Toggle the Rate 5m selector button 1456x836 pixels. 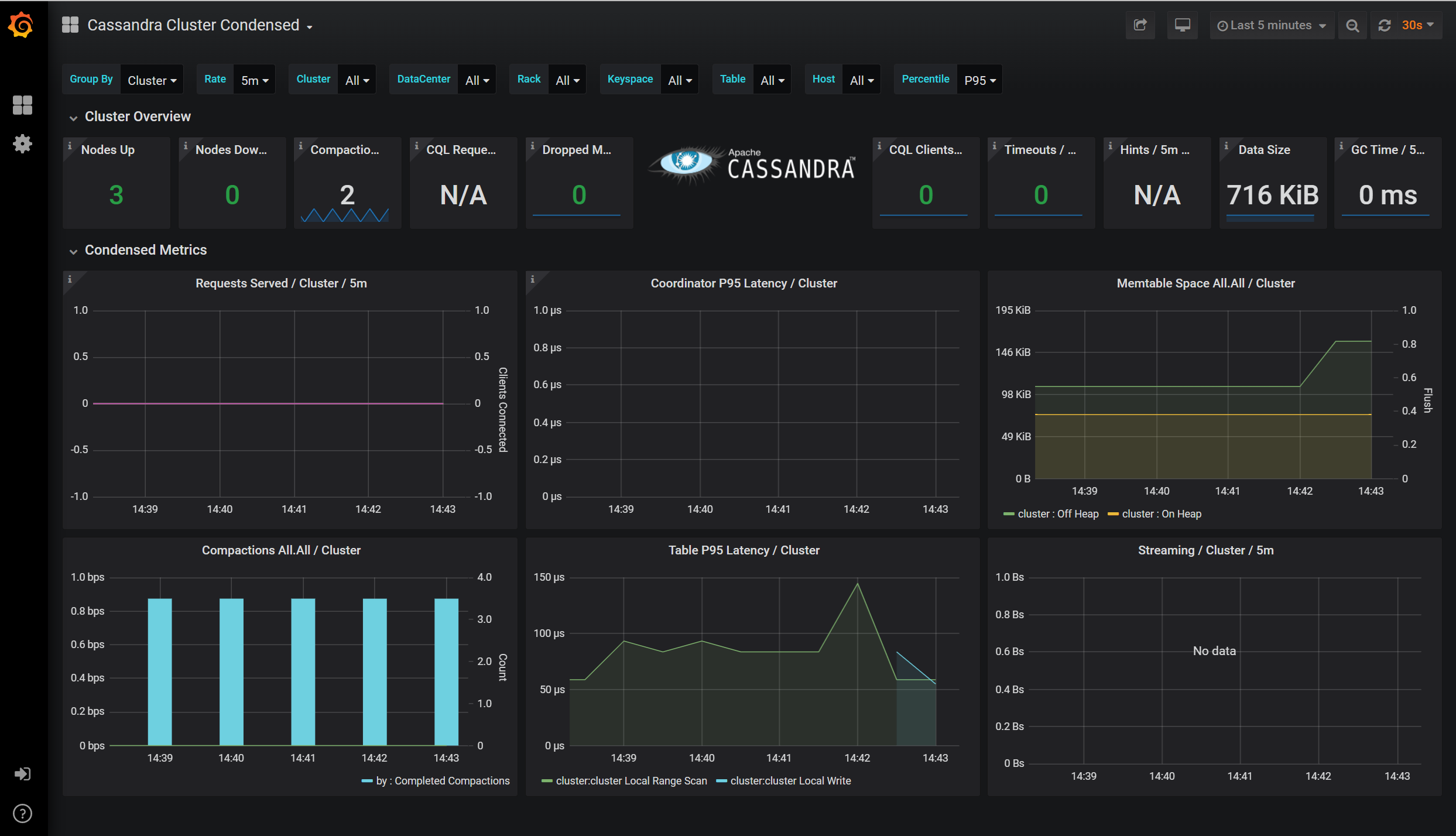[x=253, y=79]
